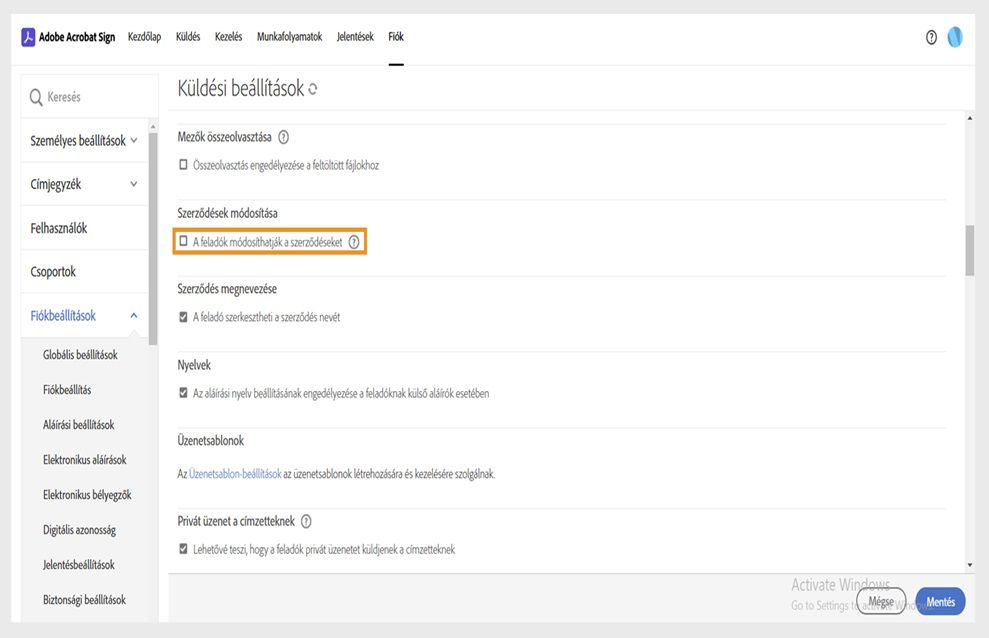
Task: Click help icon next to Privát üzenet a címzetteknek
Action: point(306,521)
